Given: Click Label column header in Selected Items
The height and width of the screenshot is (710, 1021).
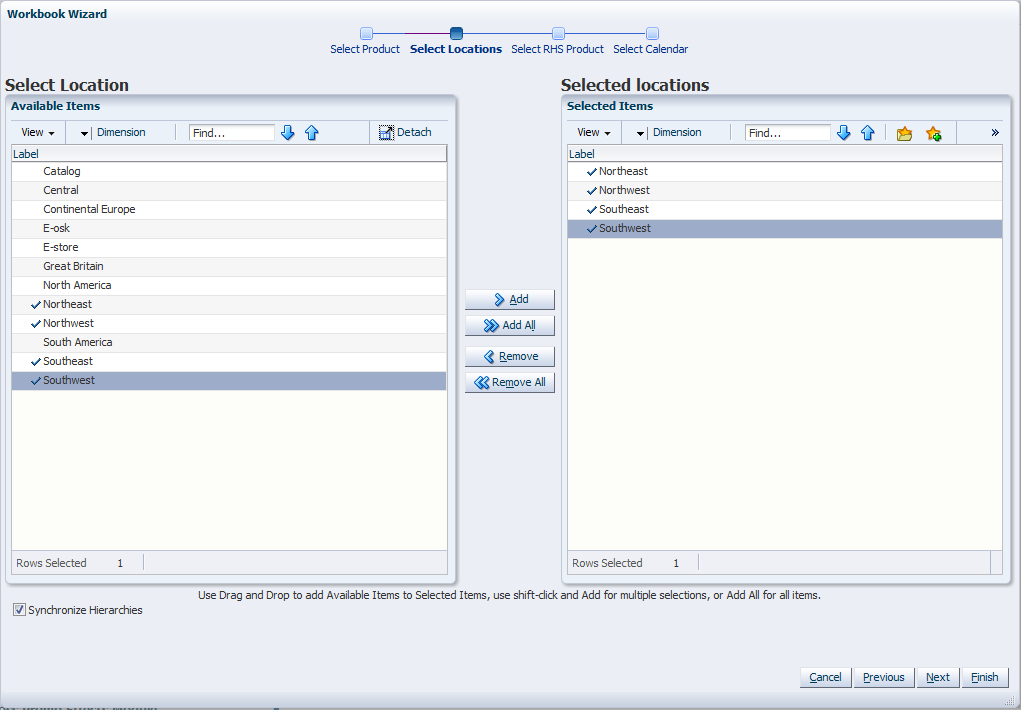Looking at the screenshot, I should pos(785,154).
